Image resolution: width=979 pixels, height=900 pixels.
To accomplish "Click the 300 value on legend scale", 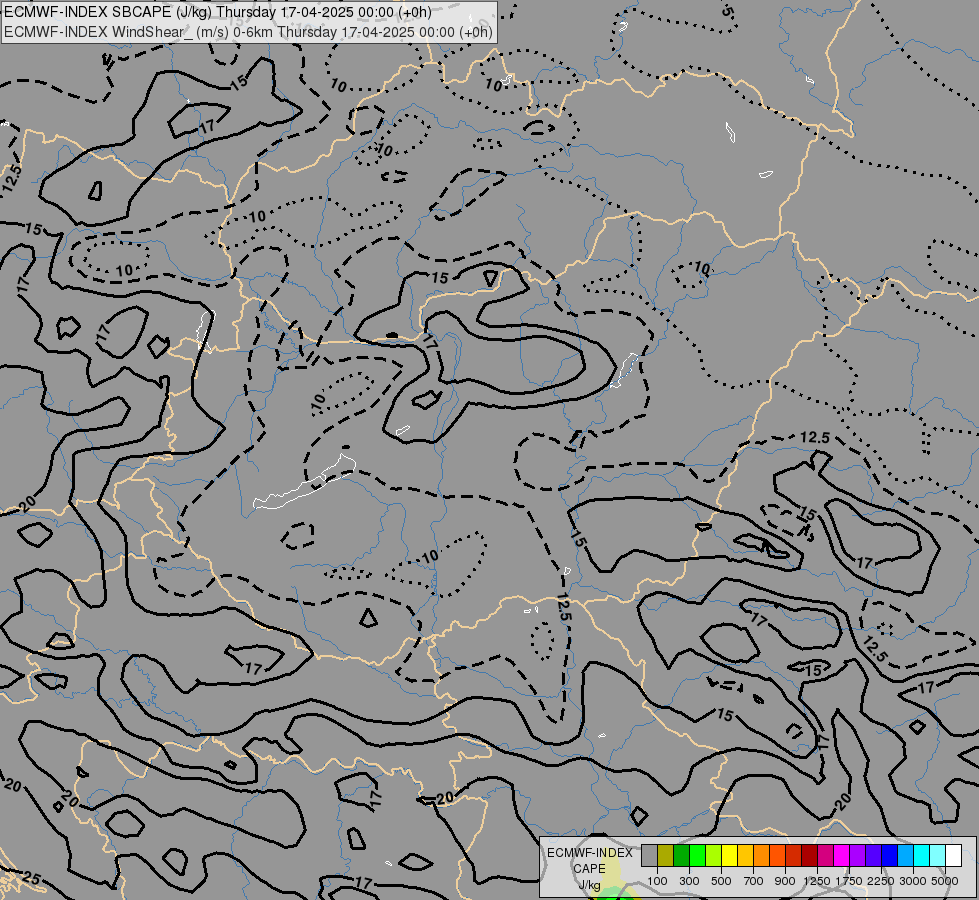I will tap(689, 881).
